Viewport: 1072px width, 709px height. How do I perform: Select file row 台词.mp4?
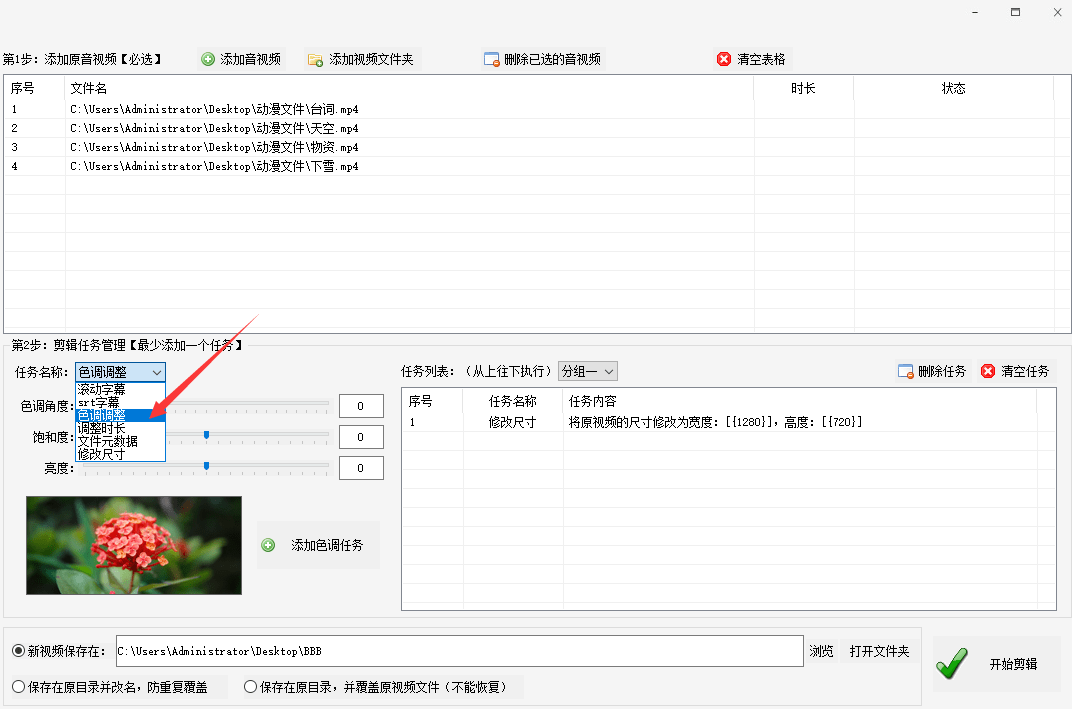point(528,109)
